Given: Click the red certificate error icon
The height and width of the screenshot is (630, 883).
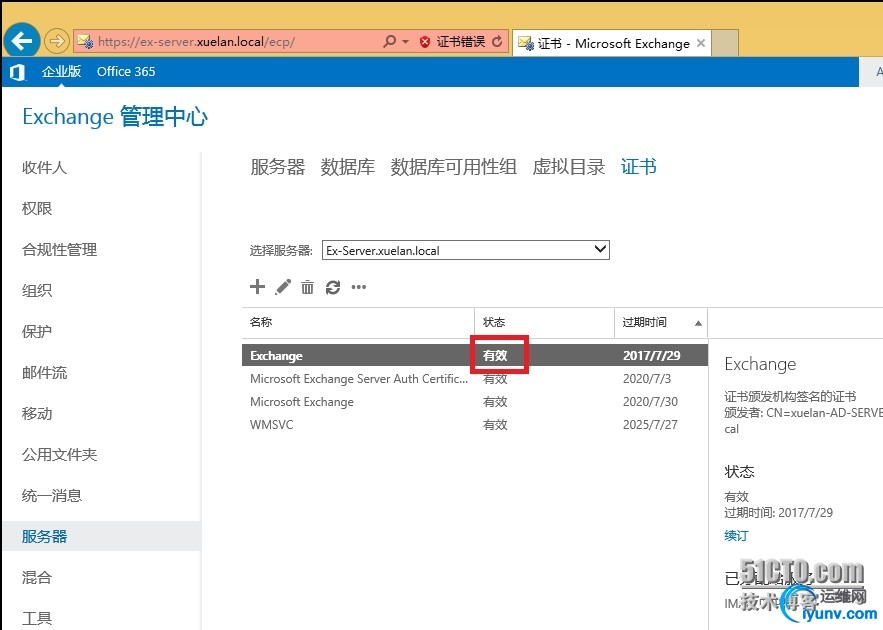Looking at the screenshot, I should [425, 42].
